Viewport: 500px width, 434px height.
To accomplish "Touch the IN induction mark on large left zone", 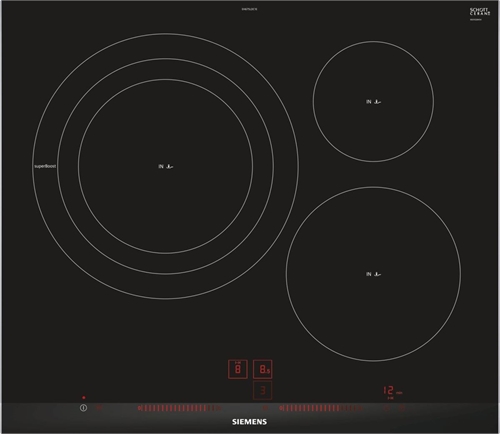I will [165, 166].
